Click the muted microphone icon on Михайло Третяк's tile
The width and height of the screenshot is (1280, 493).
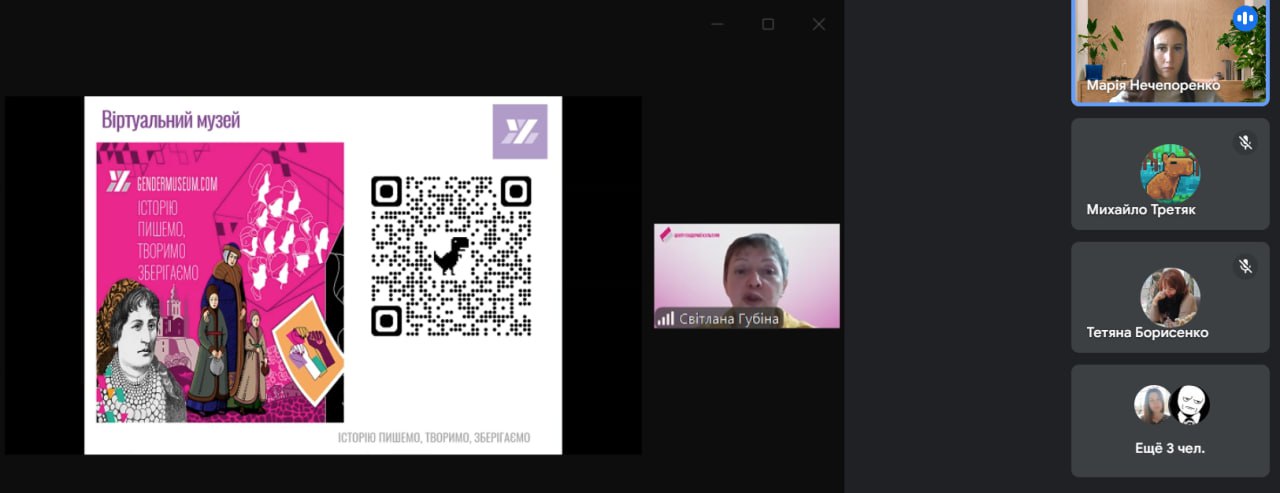coord(1245,143)
